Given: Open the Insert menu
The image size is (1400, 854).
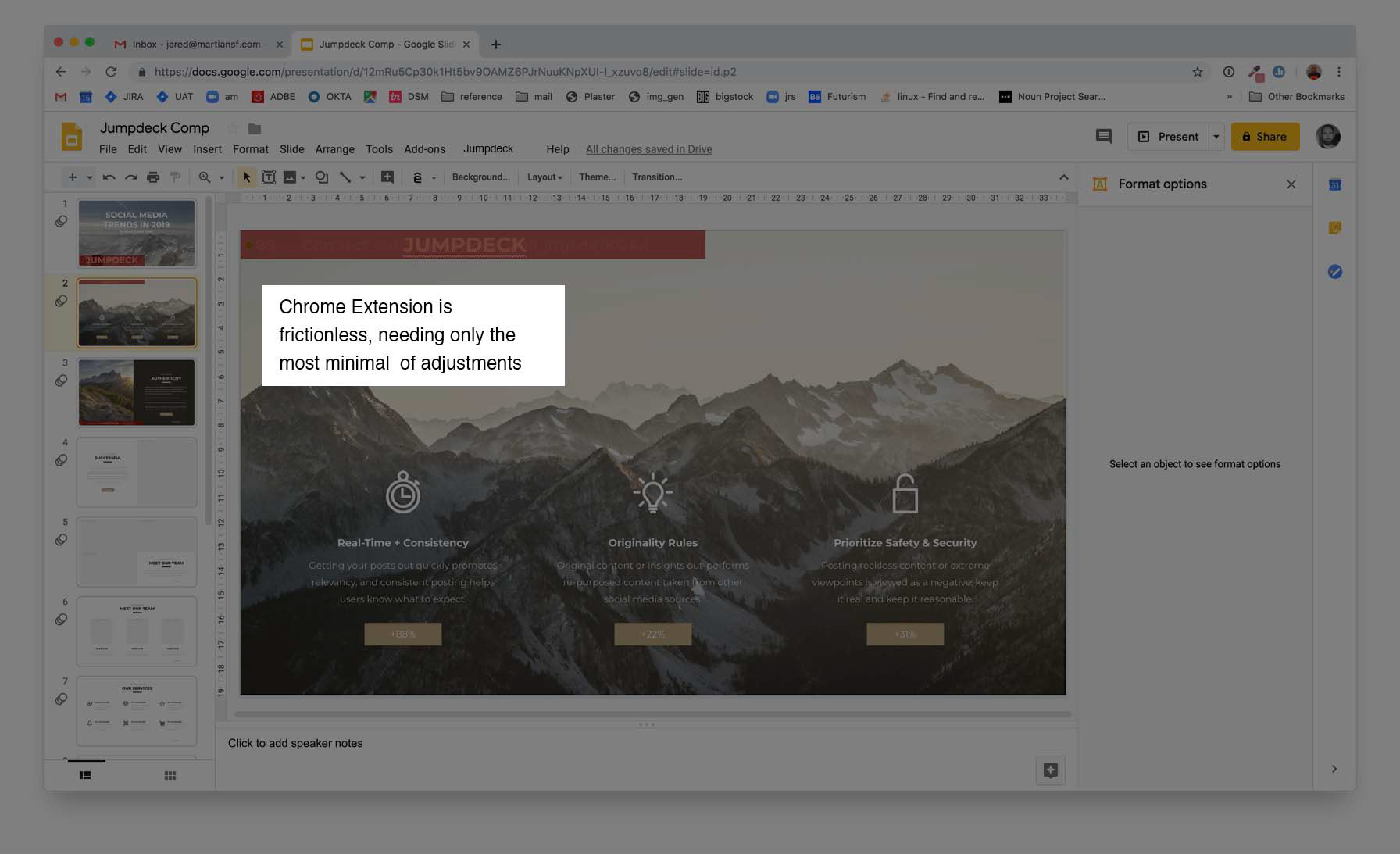Looking at the screenshot, I should (x=207, y=149).
